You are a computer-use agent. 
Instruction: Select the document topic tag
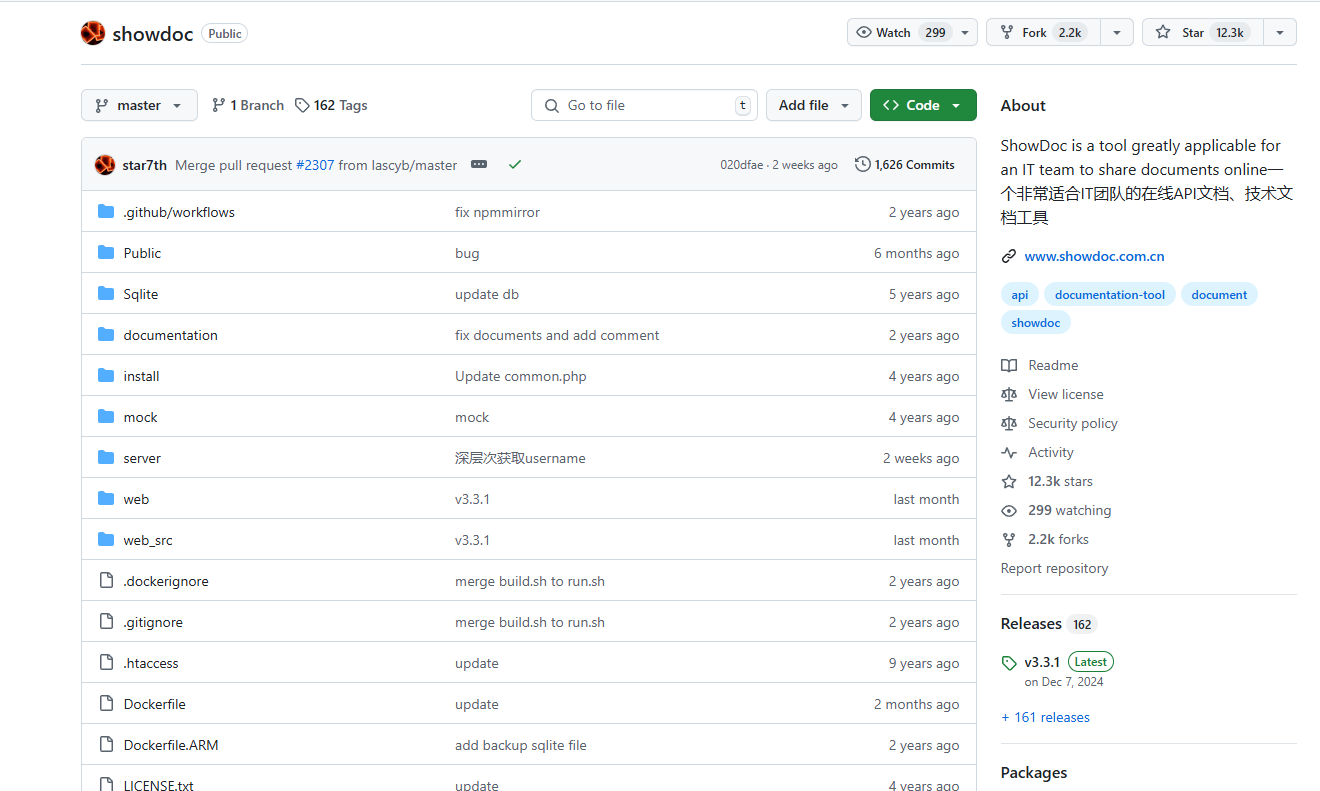(1219, 294)
